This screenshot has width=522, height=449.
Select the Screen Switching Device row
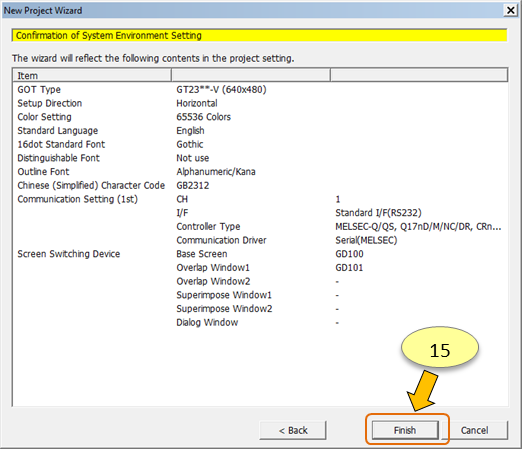point(260,254)
